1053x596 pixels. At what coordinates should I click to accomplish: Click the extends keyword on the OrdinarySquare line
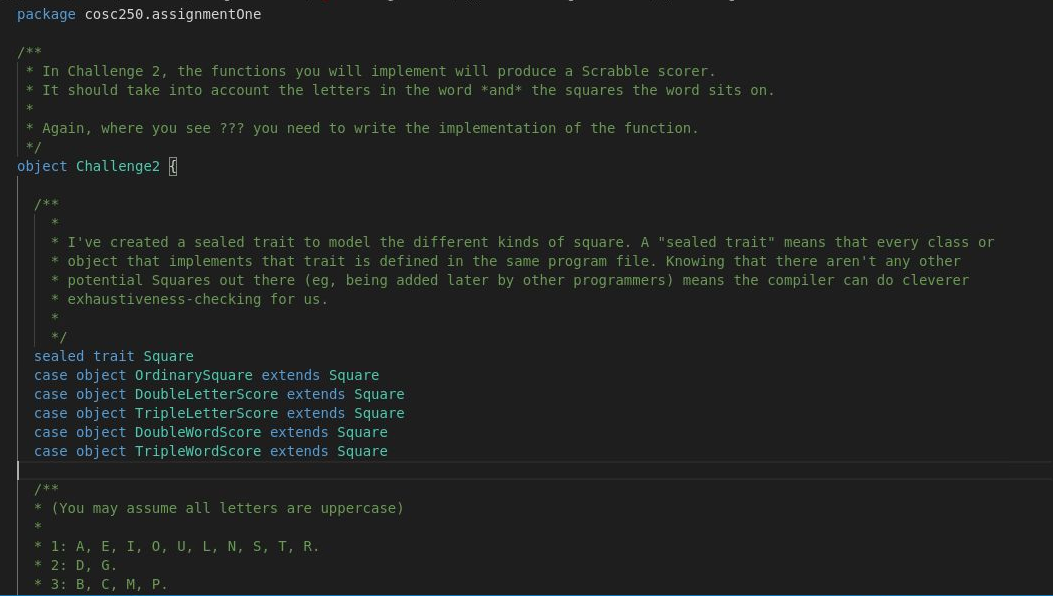pos(290,375)
